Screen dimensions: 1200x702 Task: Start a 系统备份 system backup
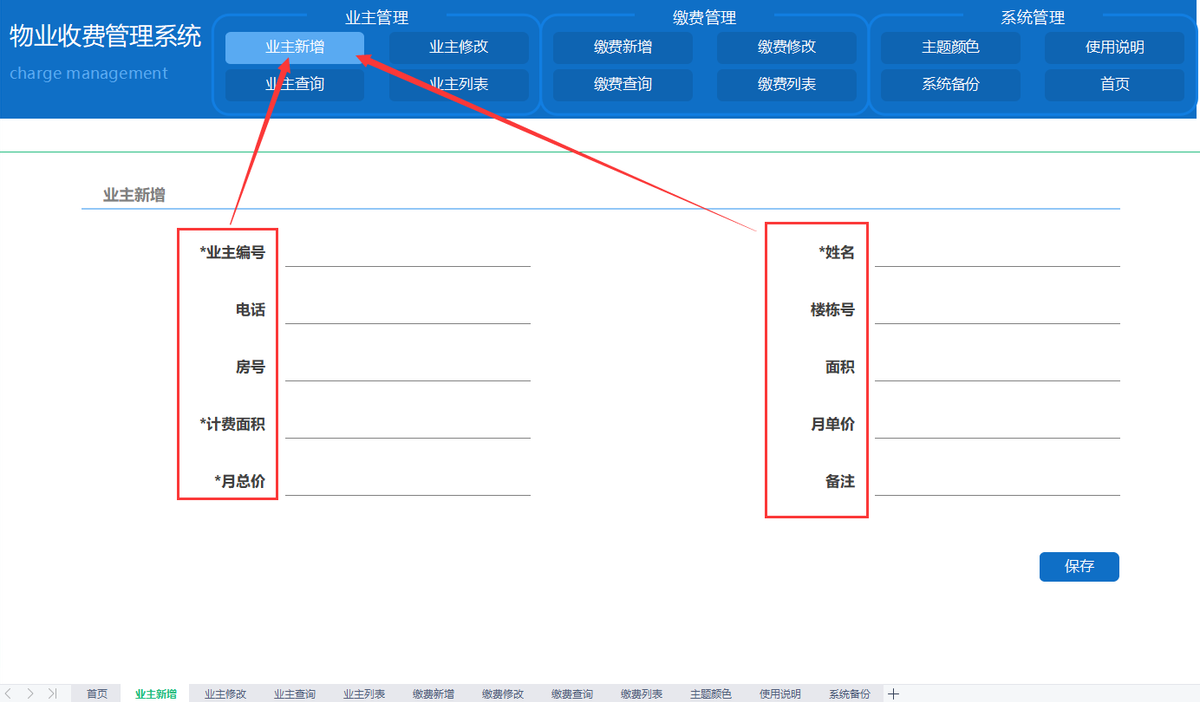tap(949, 84)
